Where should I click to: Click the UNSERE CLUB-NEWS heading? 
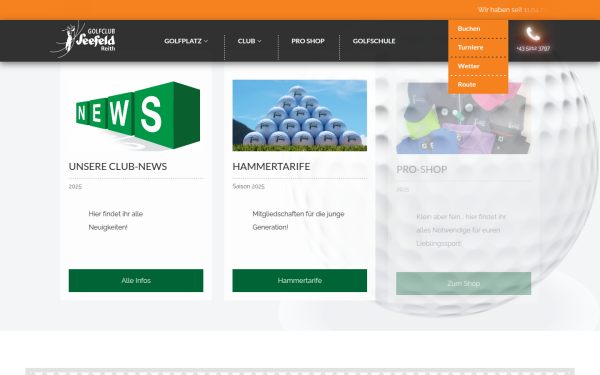[118, 166]
